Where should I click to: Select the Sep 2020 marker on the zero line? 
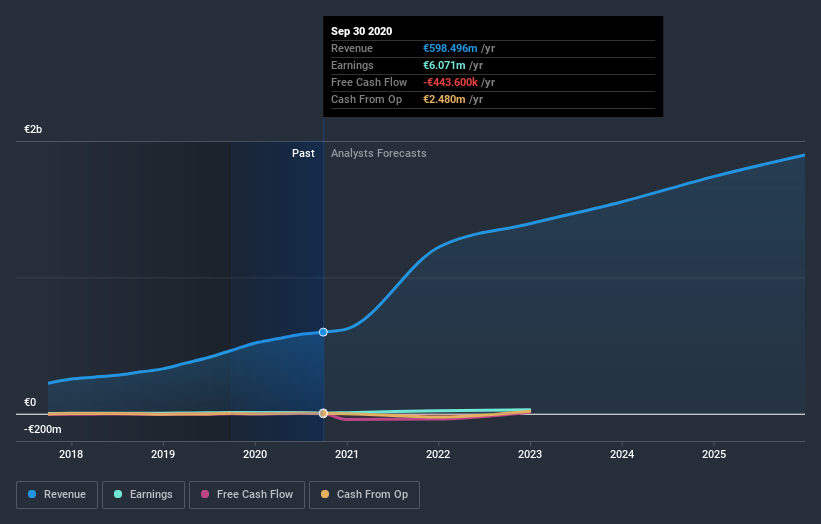pos(323,413)
